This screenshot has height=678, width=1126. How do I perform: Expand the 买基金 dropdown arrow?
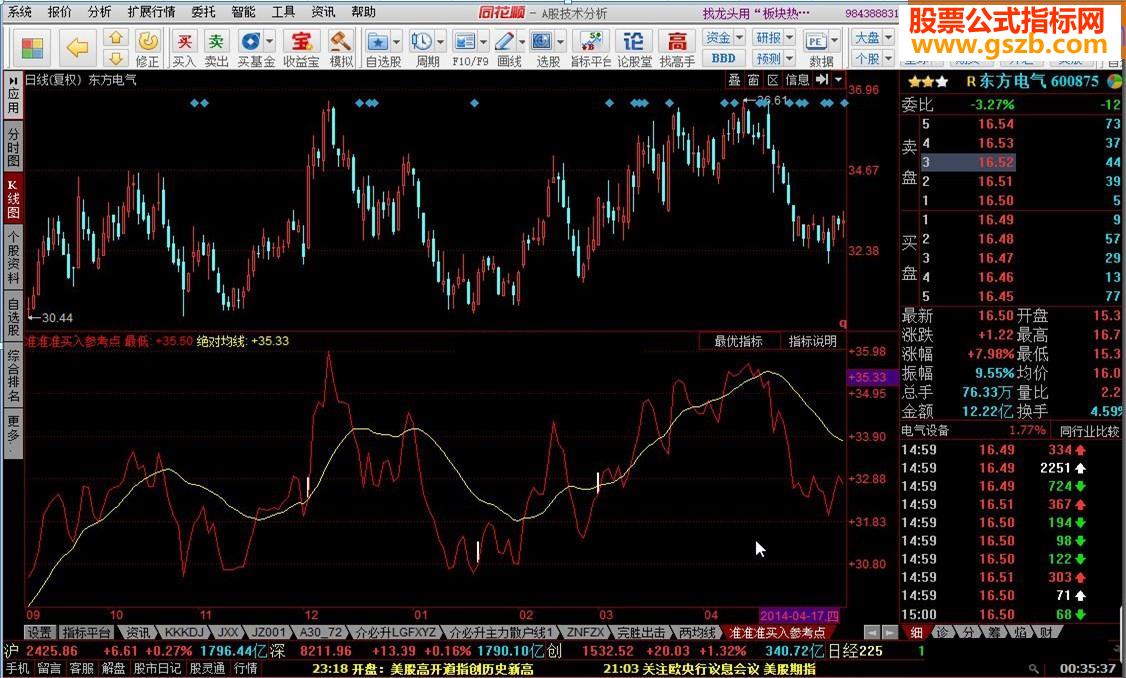[x=269, y=41]
